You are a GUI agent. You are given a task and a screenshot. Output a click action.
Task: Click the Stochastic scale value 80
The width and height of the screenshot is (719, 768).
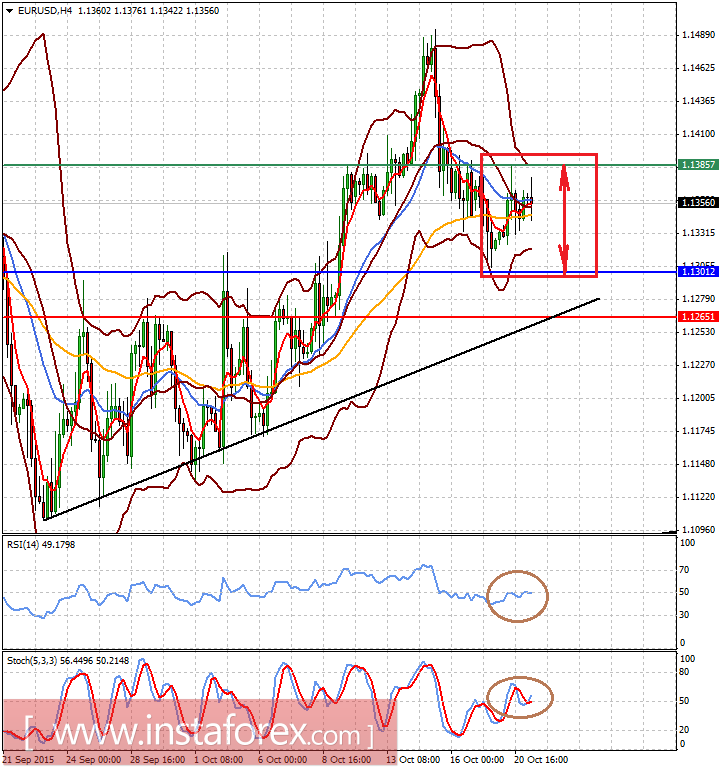pos(684,672)
